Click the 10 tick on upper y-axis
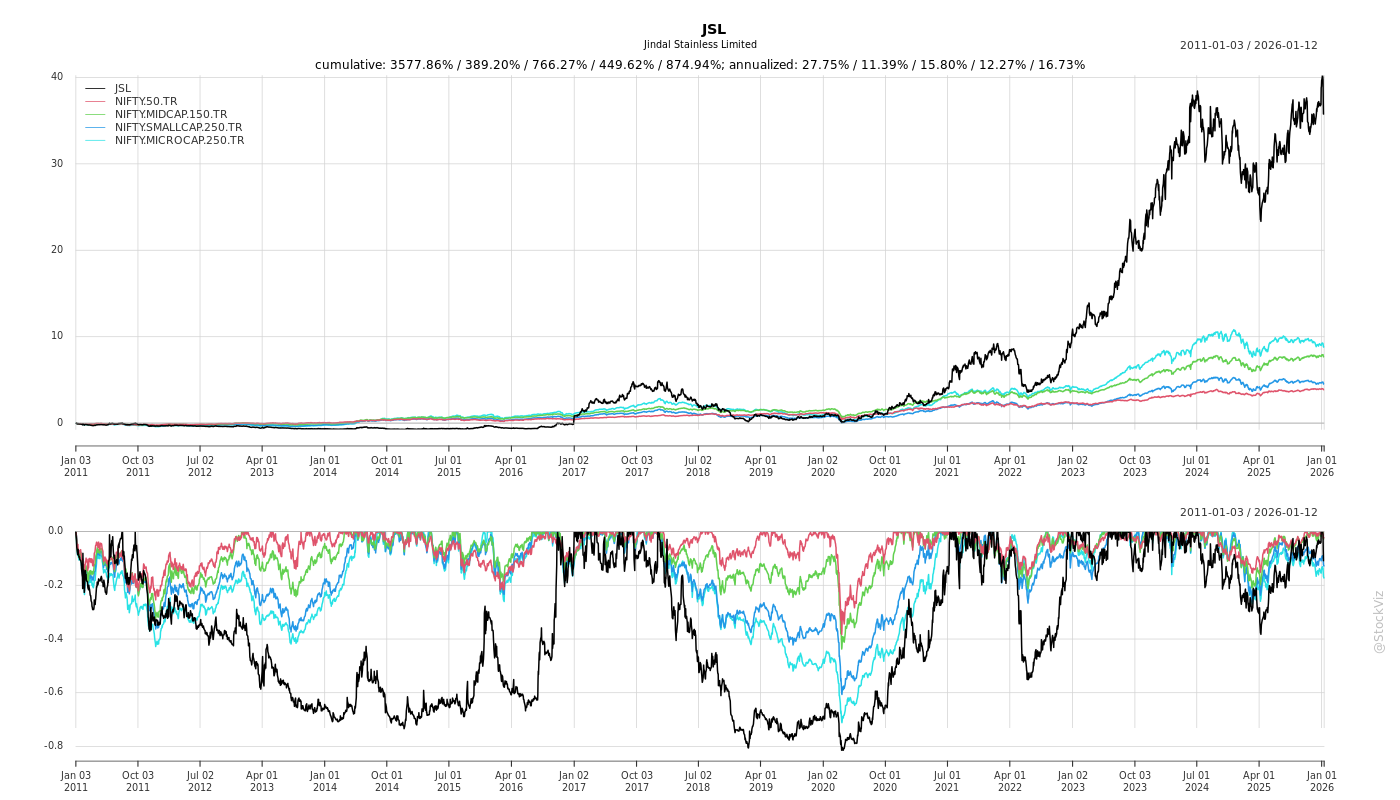Screen dimensions: 1400x800 point(57,336)
